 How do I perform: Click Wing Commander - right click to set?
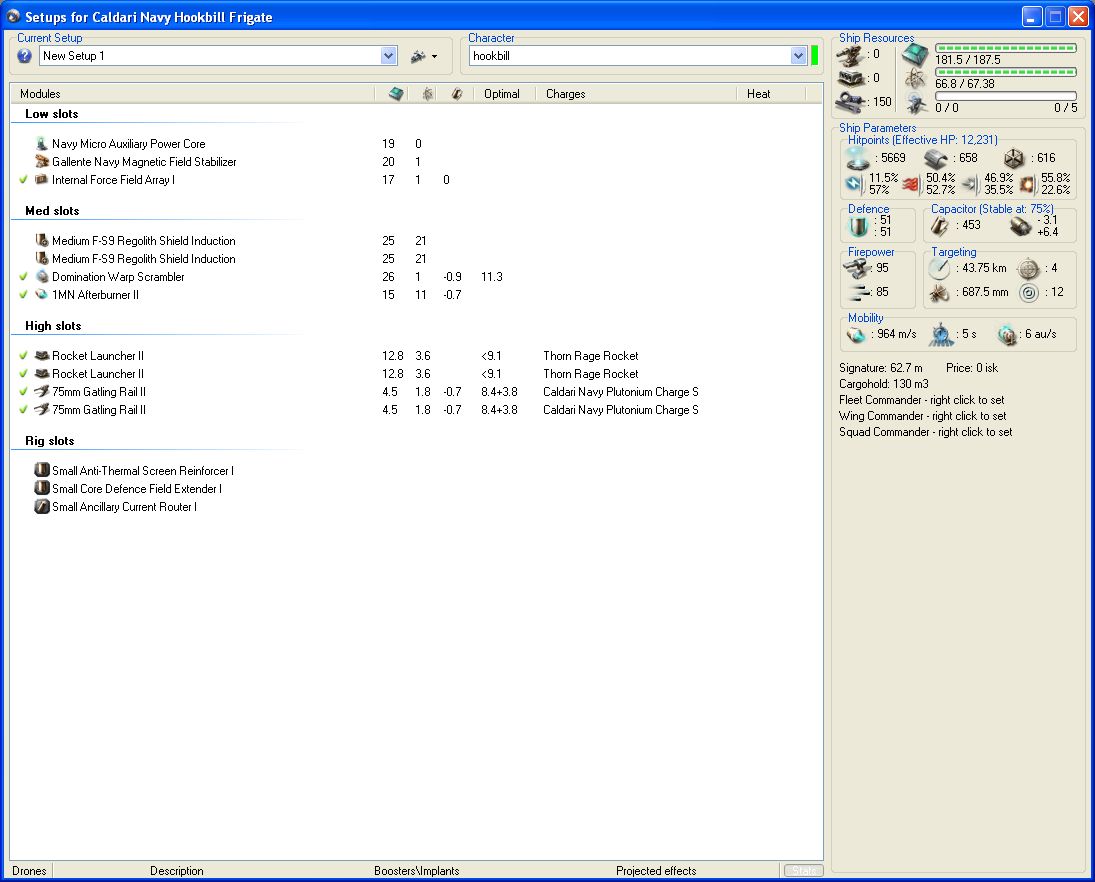pos(923,416)
